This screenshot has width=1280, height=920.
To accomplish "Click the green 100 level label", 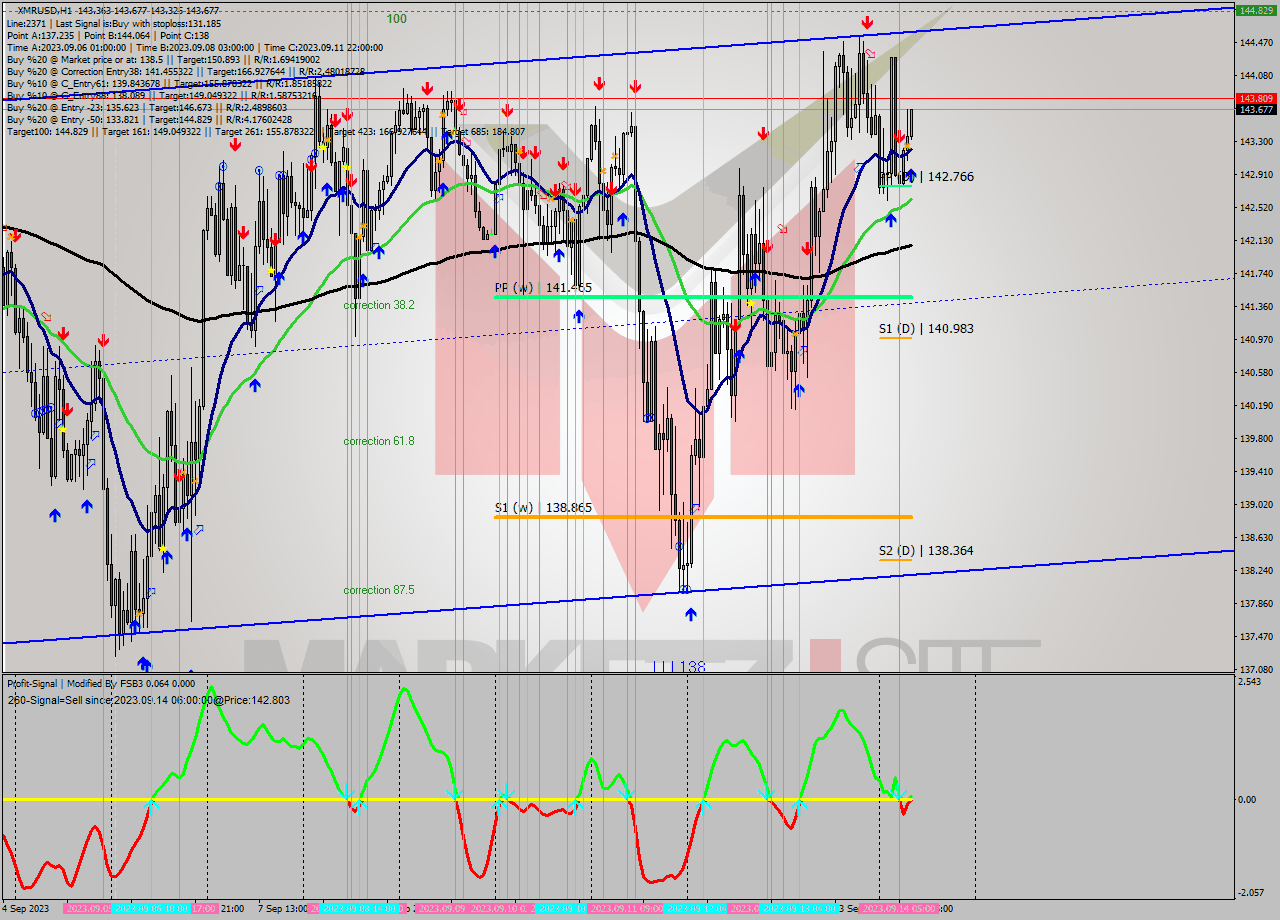I will pyautogui.click(x=396, y=19).
